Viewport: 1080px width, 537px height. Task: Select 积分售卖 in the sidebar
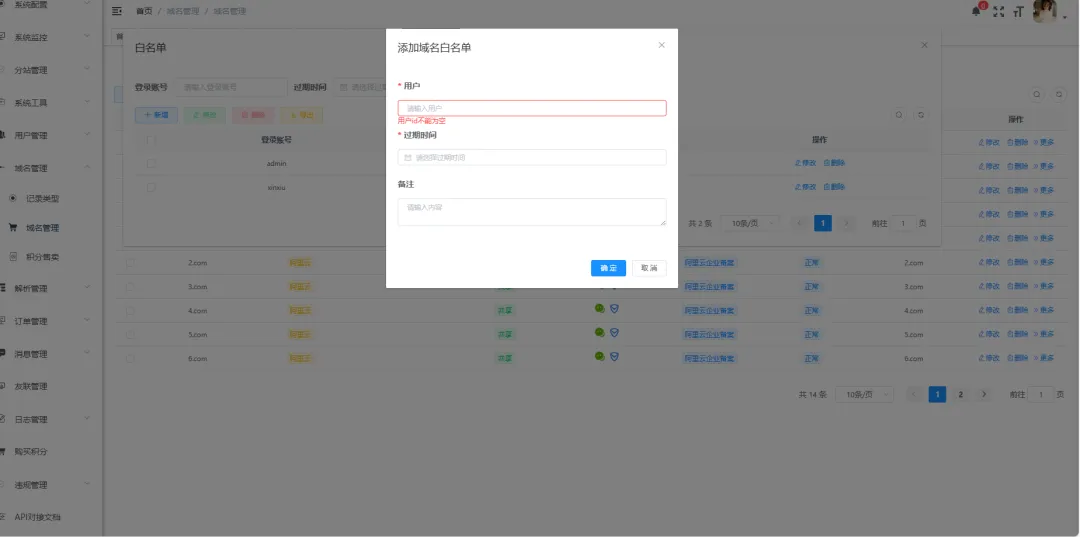click(42, 257)
